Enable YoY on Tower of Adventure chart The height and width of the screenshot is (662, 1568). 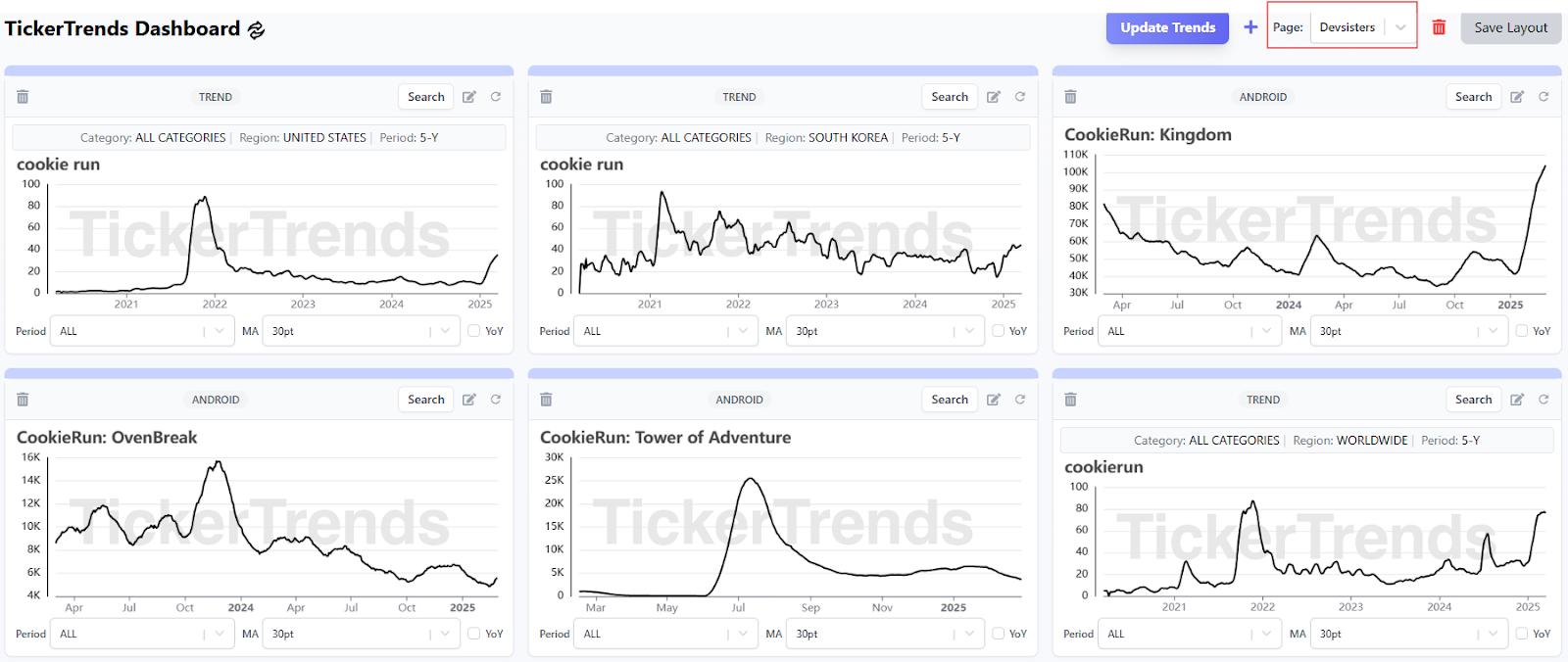(998, 634)
